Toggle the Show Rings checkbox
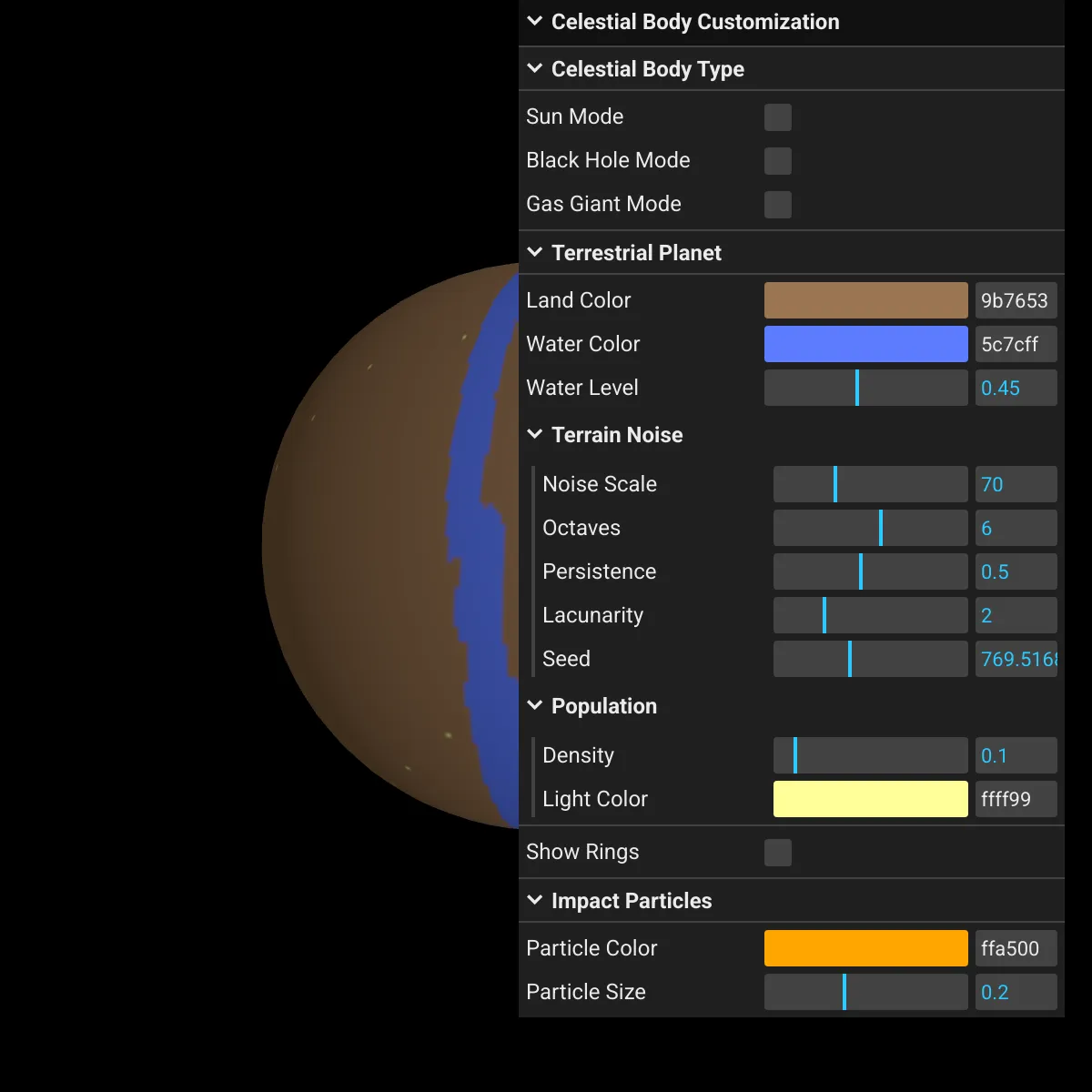 tap(778, 853)
